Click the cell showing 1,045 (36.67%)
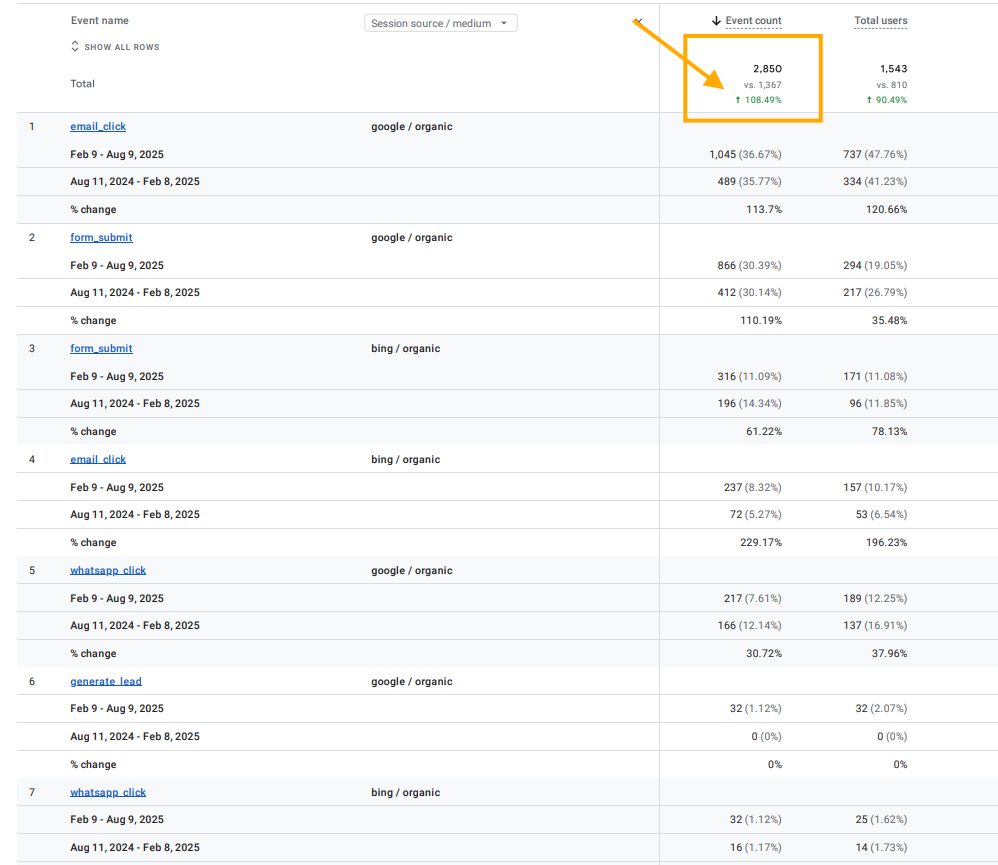This screenshot has width=998, height=865. (x=745, y=155)
